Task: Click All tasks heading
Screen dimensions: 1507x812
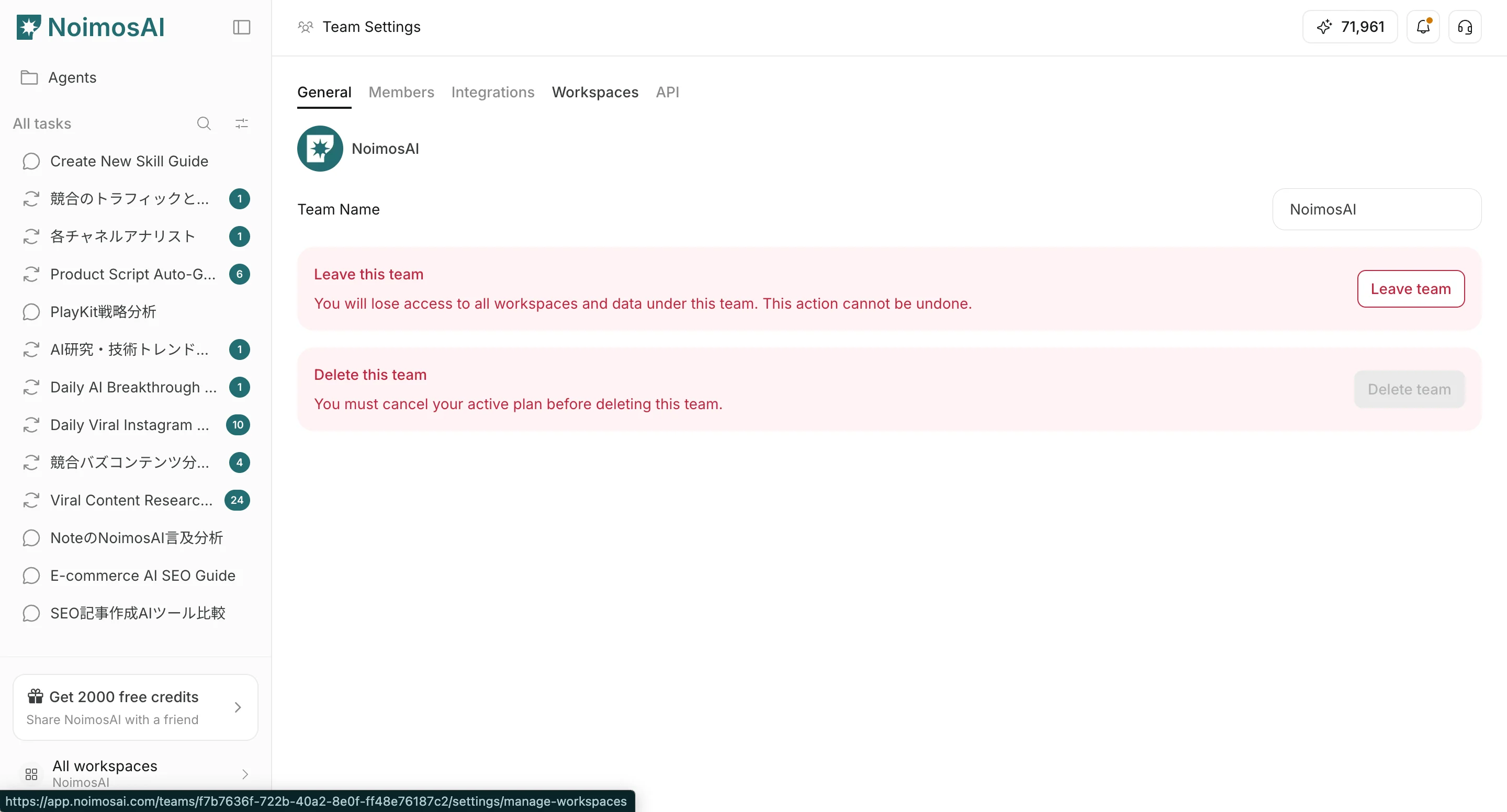Action: pos(42,123)
